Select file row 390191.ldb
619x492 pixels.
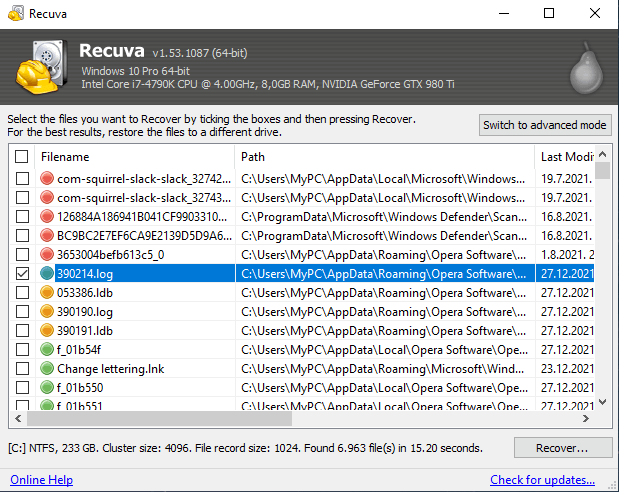pyautogui.click(x=302, y=330)
